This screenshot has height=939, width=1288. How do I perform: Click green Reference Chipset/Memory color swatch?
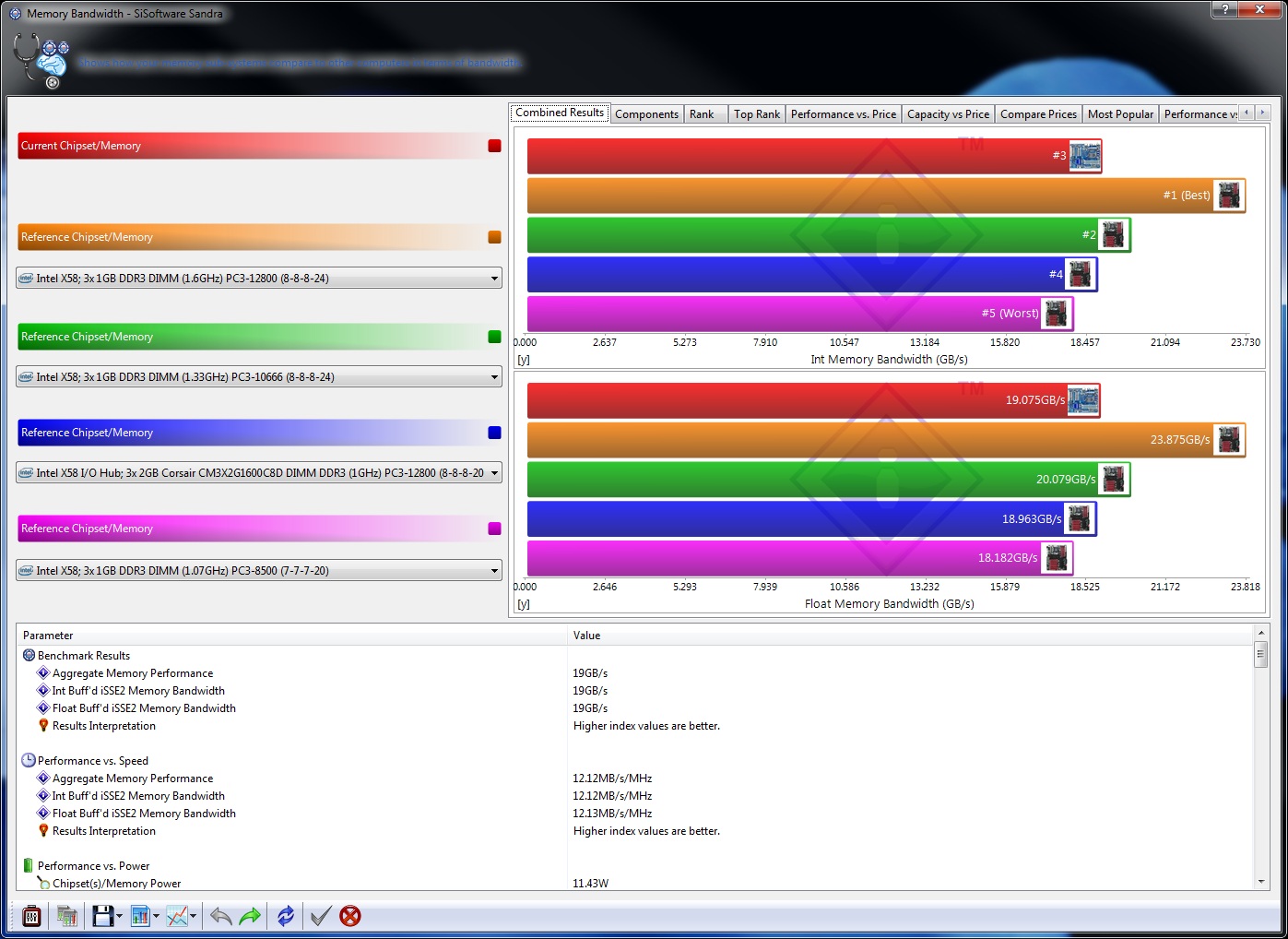point(494,337)
